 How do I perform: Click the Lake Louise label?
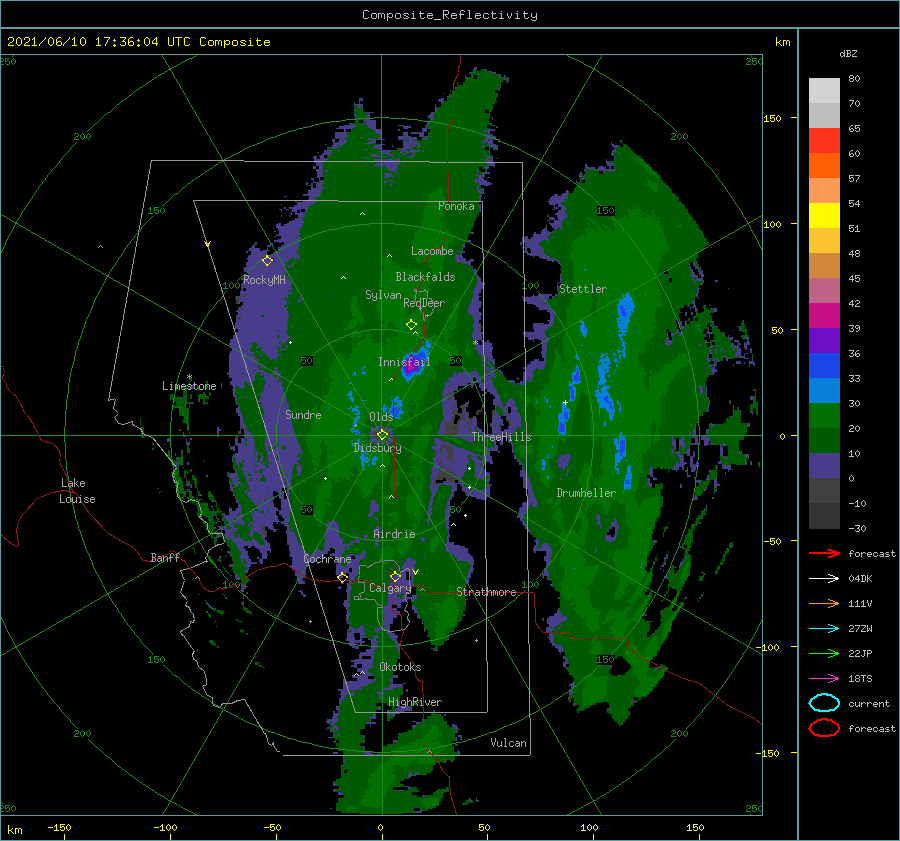click(77, 491)
